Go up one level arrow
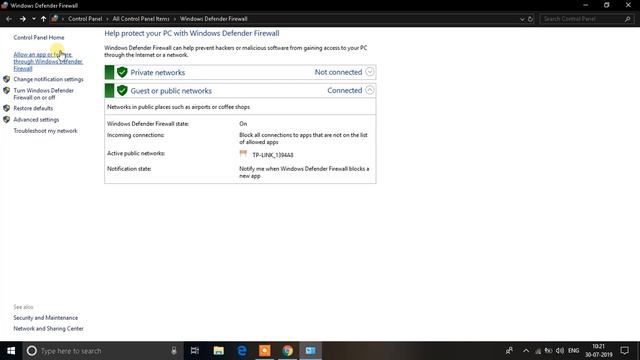Screen dimensions: 640x360 [43, 19]
